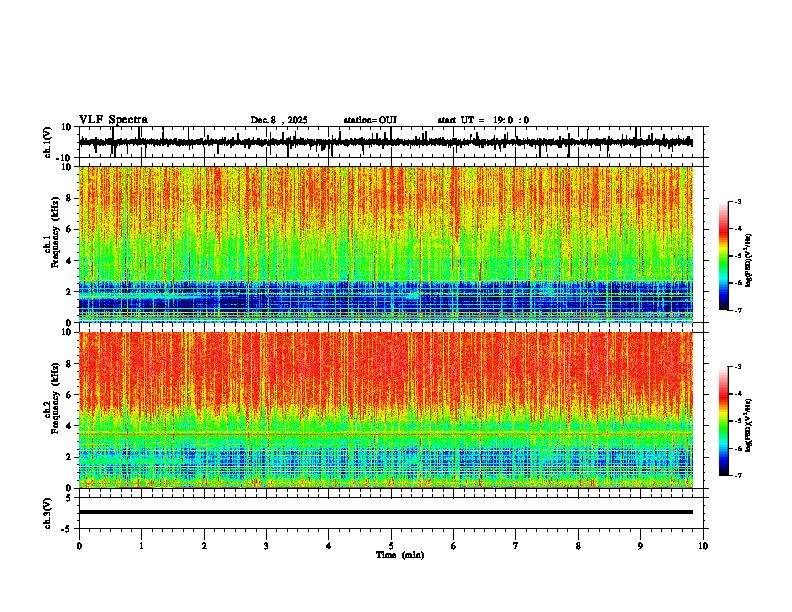Click the "8" tick on ch.2 frequency axis

pyautogui.click(x=70, y=364)
